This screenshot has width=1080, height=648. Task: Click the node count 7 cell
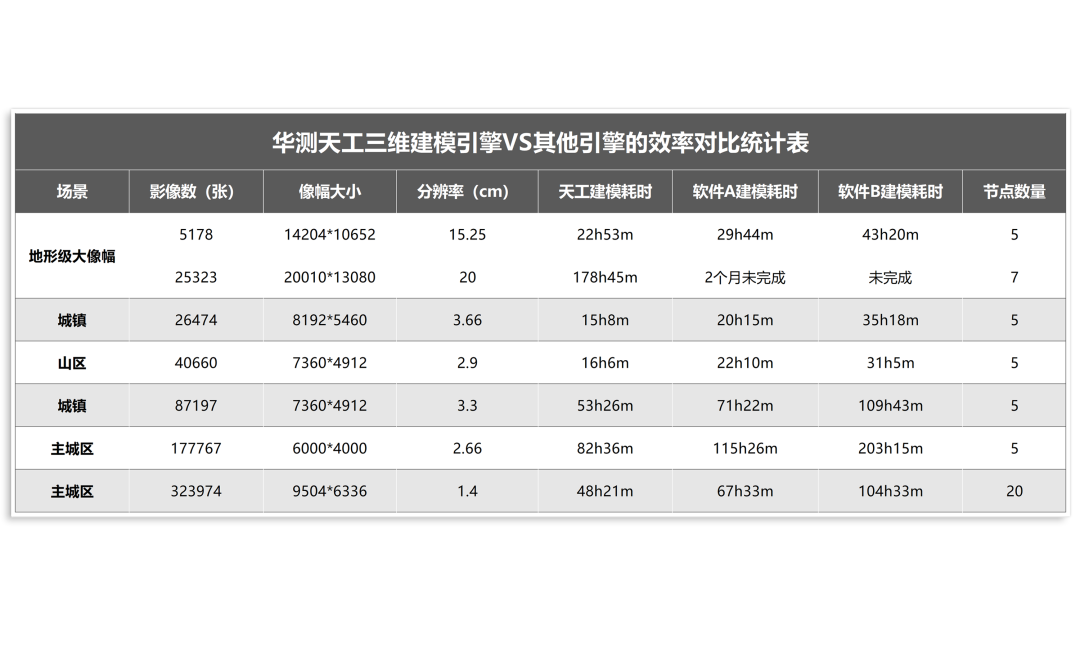pos(1014,278)
